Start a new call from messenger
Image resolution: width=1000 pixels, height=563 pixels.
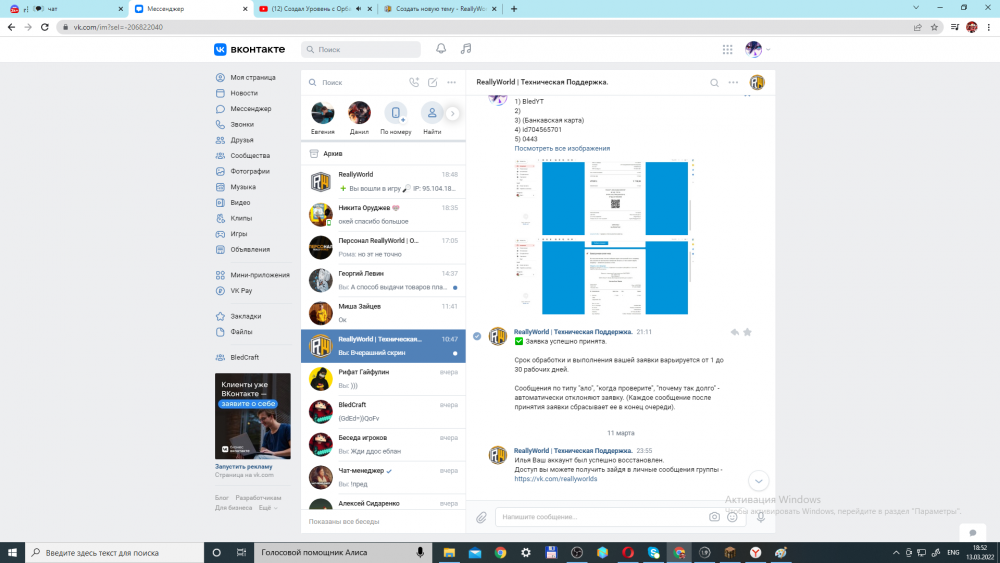414,82
